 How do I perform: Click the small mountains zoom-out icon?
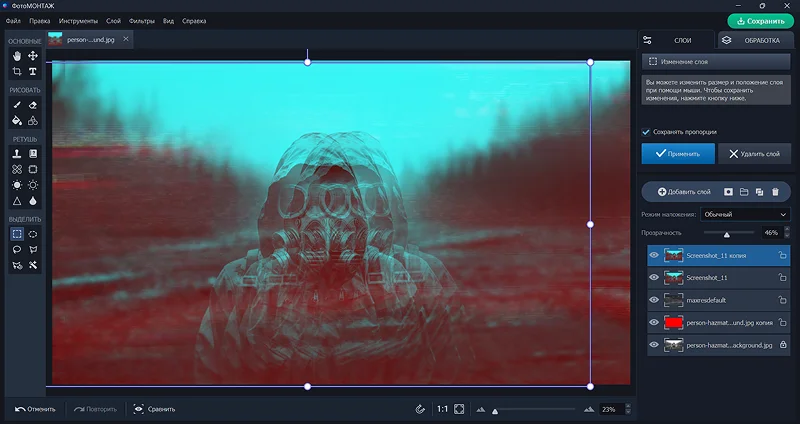481,409
